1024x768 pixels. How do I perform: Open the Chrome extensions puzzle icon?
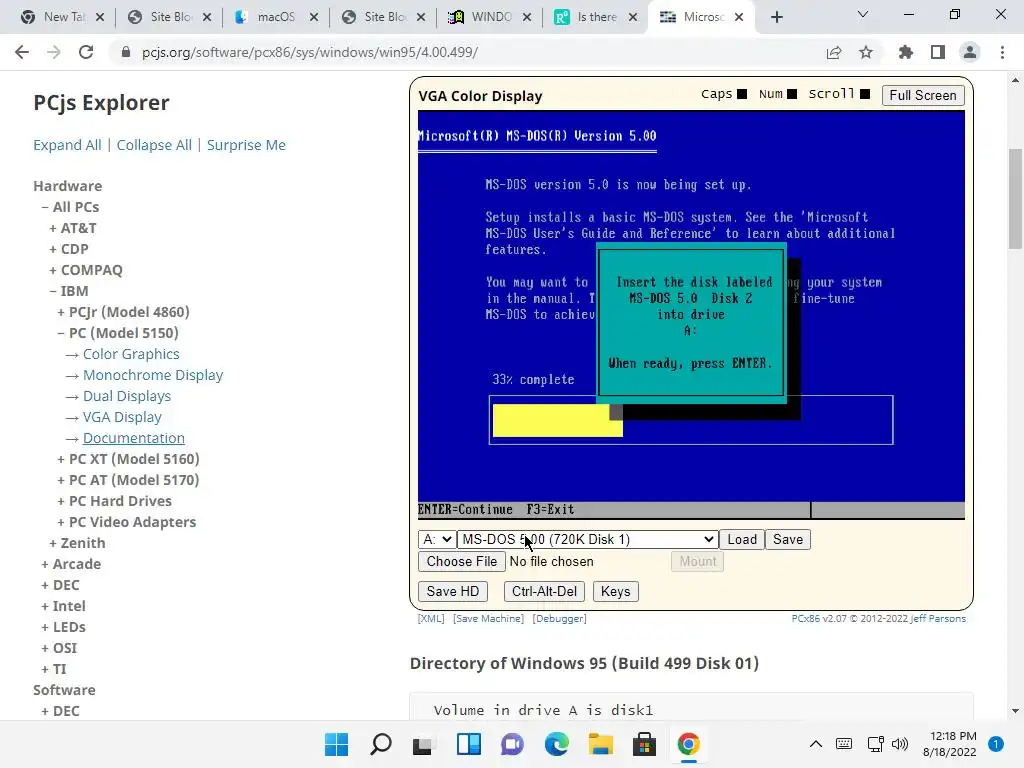pyautogui.click(x=906, y=52)
